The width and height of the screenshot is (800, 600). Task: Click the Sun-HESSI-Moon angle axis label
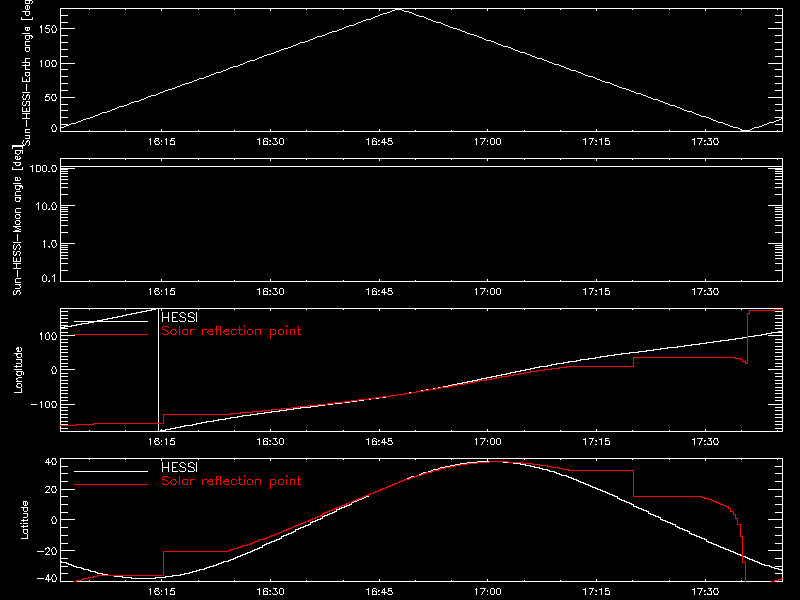(17, 220)
